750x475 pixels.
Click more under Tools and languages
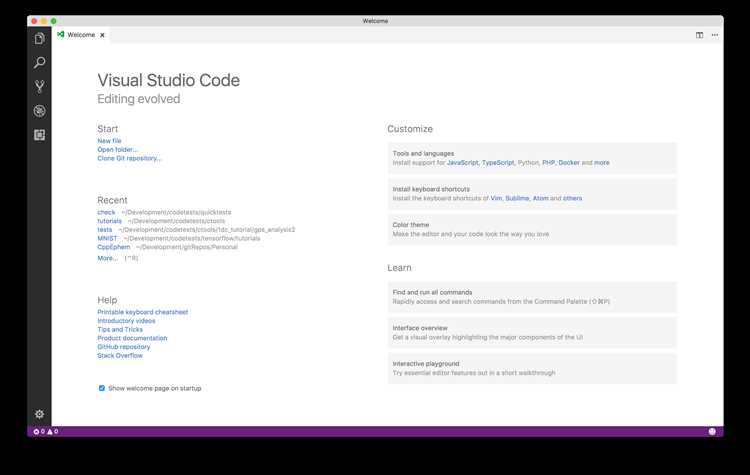pyautogui.click(x=602, y=163)
